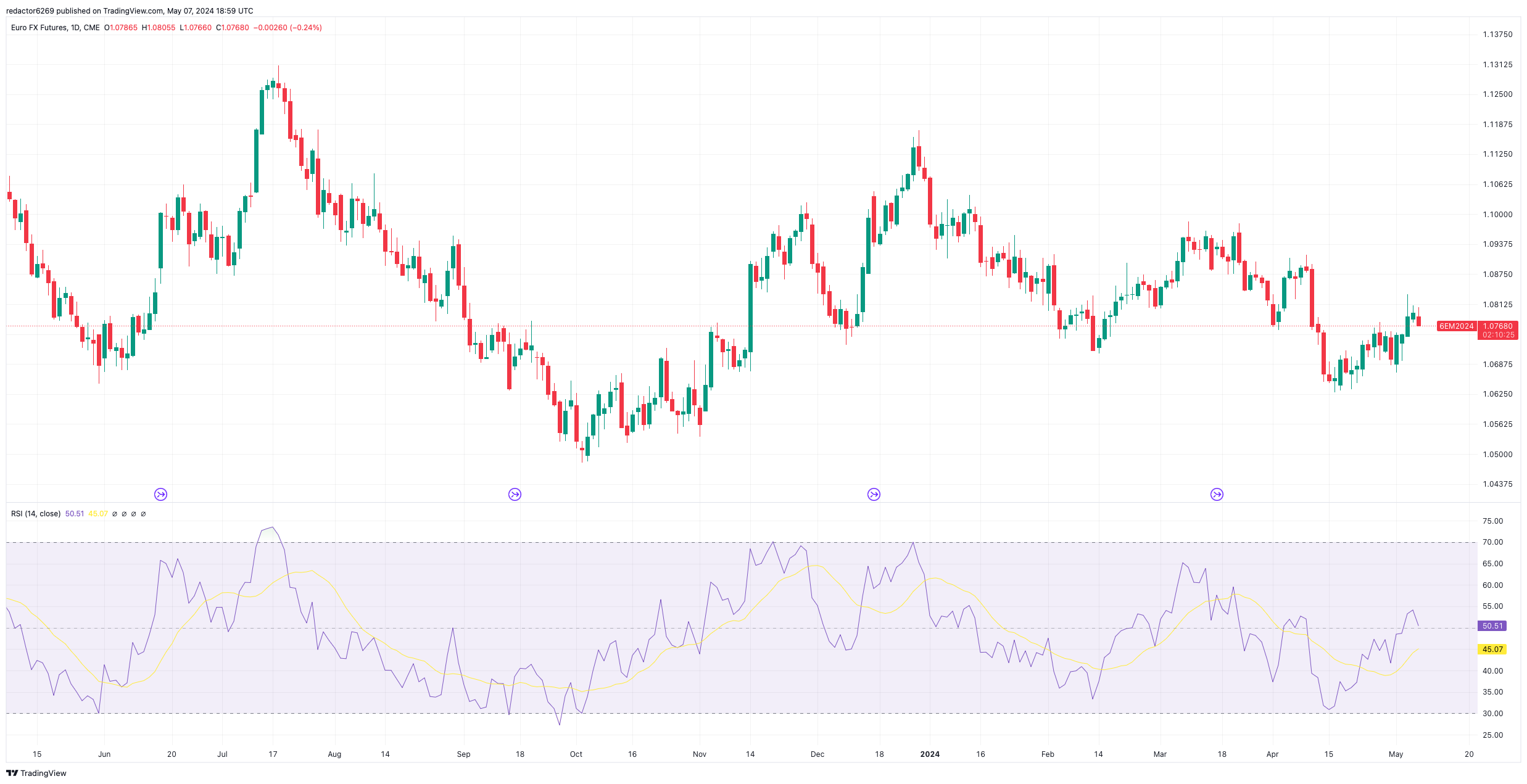Select the rollover marker icon near December
The height and width of the screenshot is (784, 1527).
pyautogui.click(x=874, y=493)
